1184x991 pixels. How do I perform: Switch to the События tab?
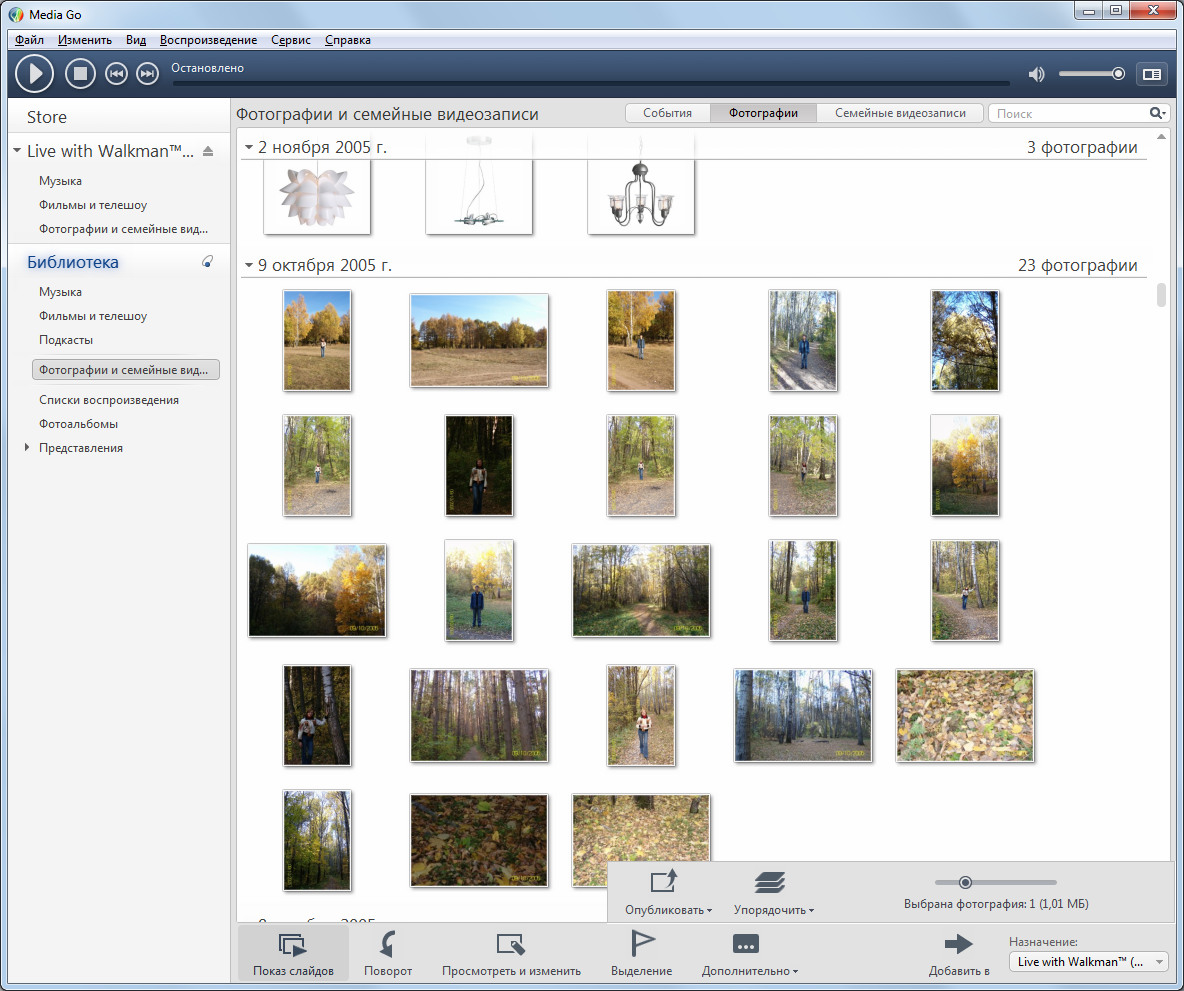(x=667, y=113)
